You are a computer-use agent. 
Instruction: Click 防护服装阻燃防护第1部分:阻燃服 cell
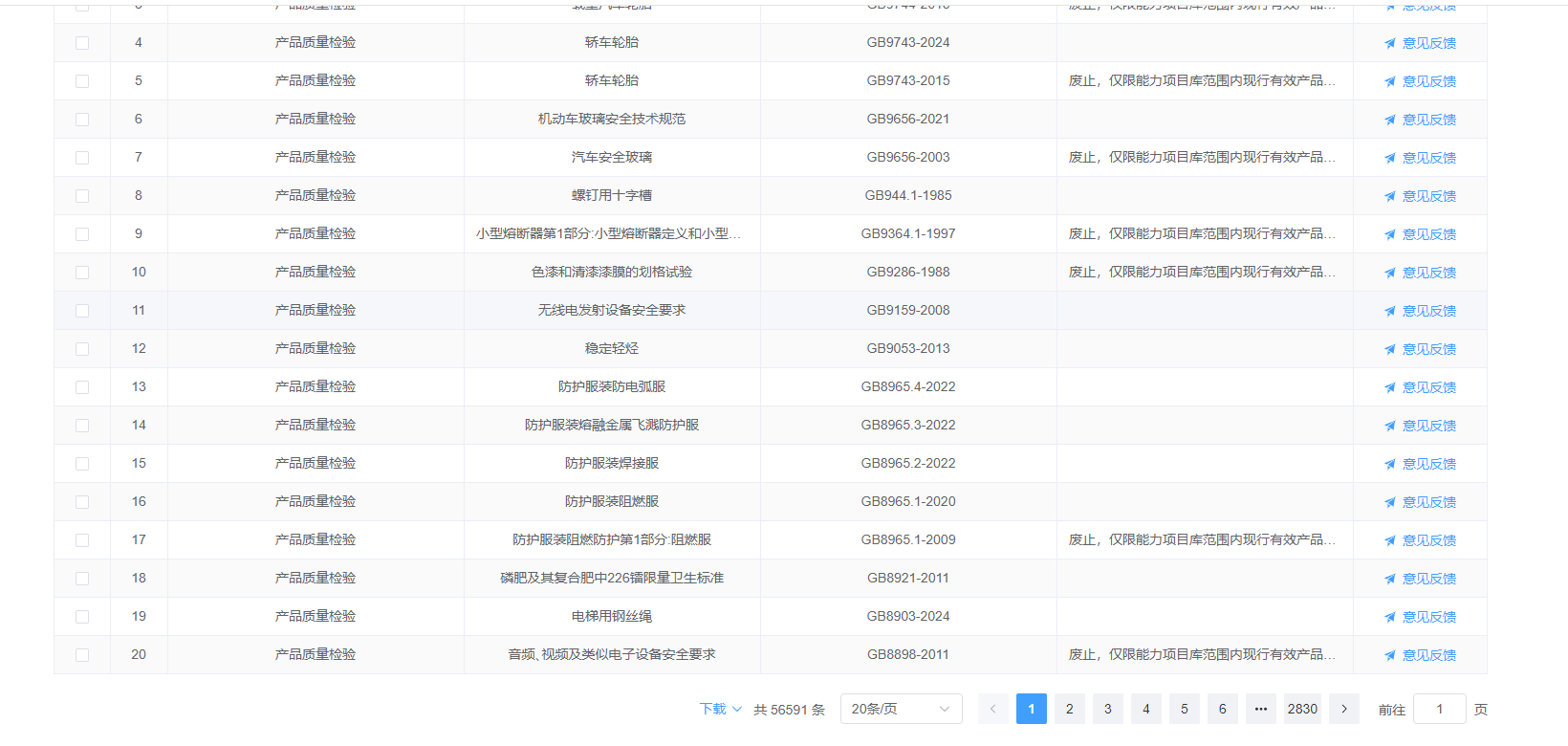(x=612, y=539)
